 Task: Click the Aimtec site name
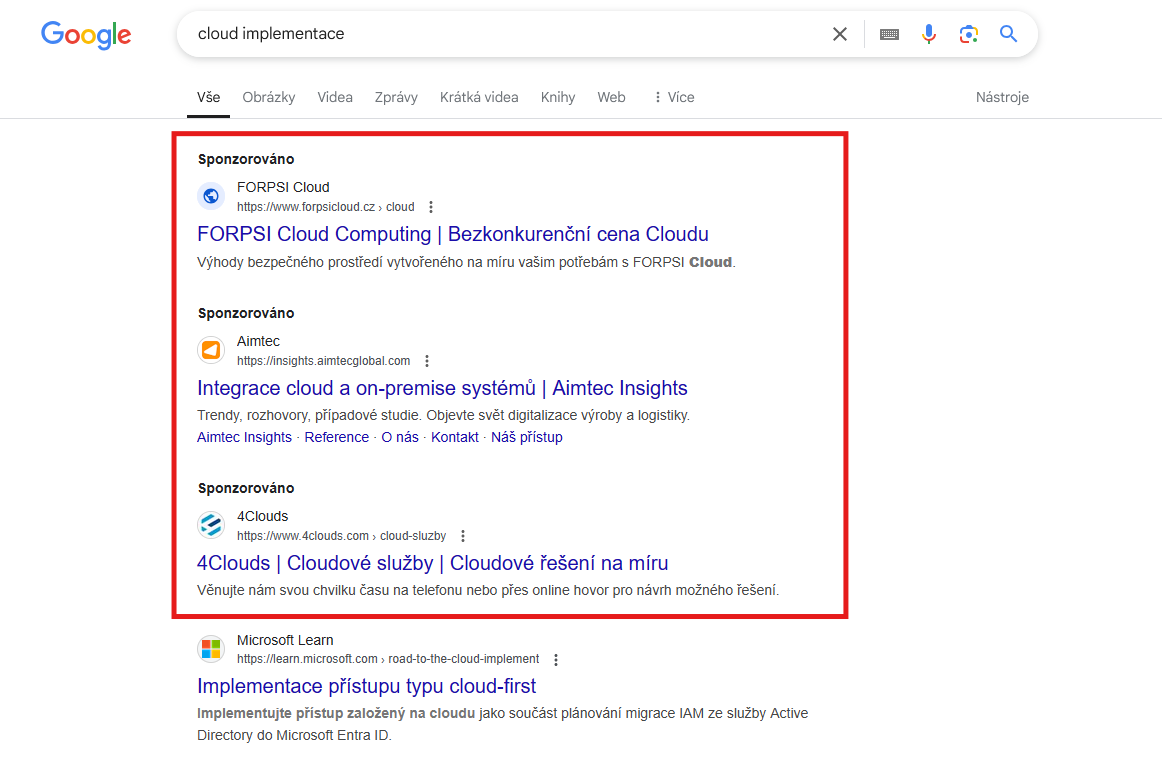coord(259,342)
